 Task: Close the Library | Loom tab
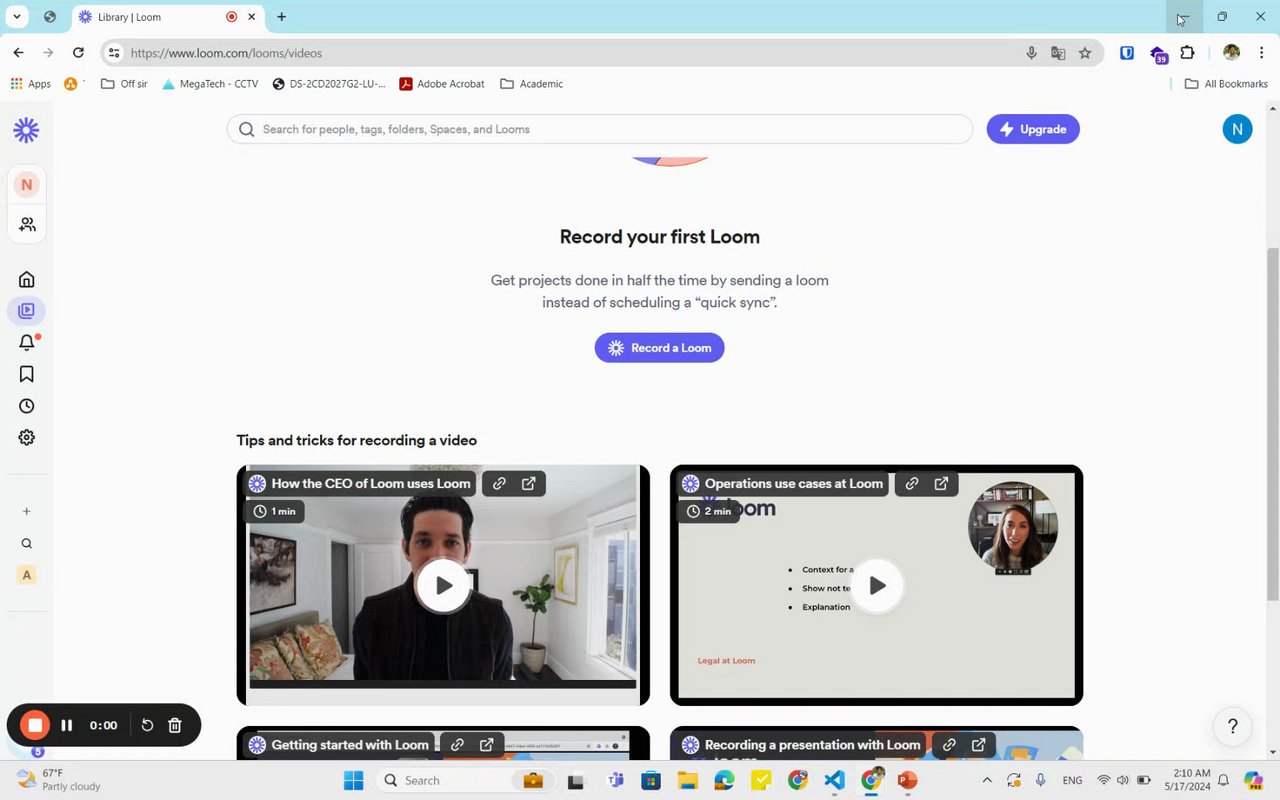(251, 17)
